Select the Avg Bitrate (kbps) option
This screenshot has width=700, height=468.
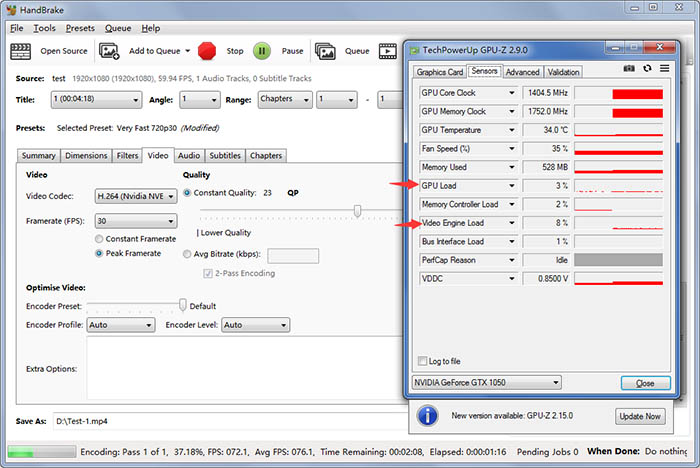187,254
